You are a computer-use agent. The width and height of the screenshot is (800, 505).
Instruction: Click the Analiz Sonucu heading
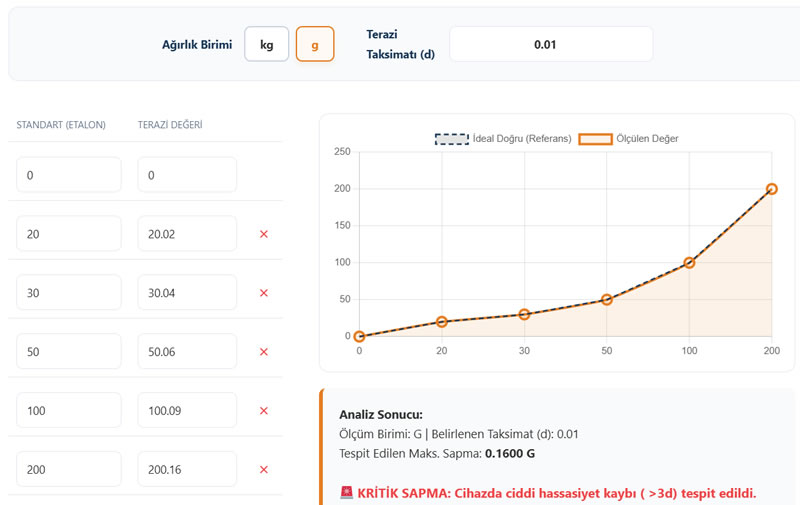tap(381, 415)
